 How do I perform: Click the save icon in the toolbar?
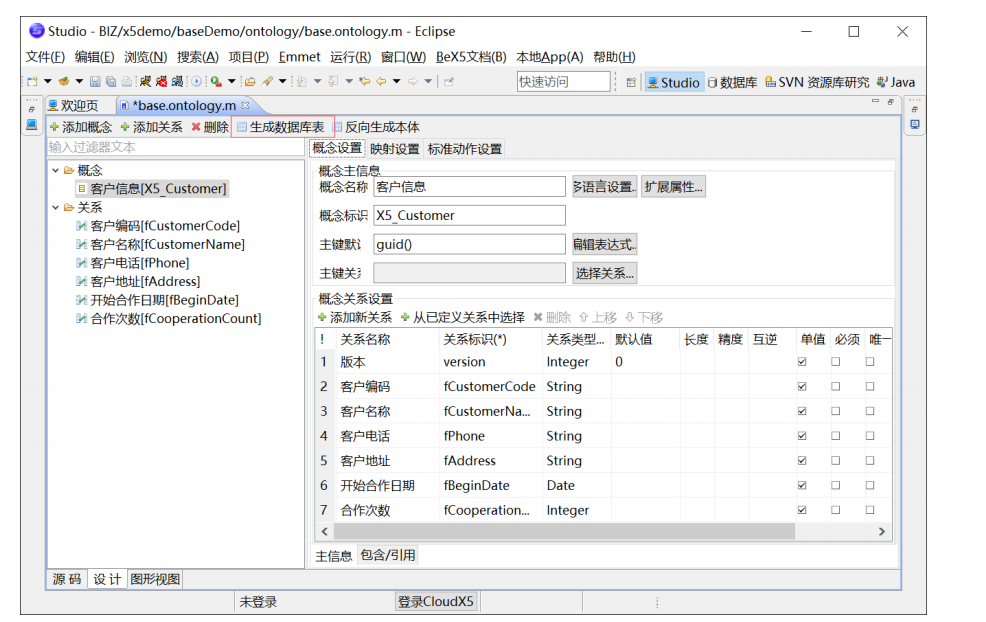tap(95, 82)
